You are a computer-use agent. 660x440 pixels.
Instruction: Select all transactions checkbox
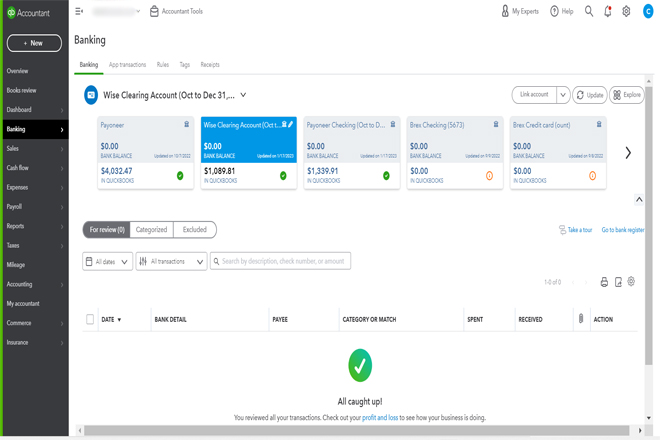90,319
